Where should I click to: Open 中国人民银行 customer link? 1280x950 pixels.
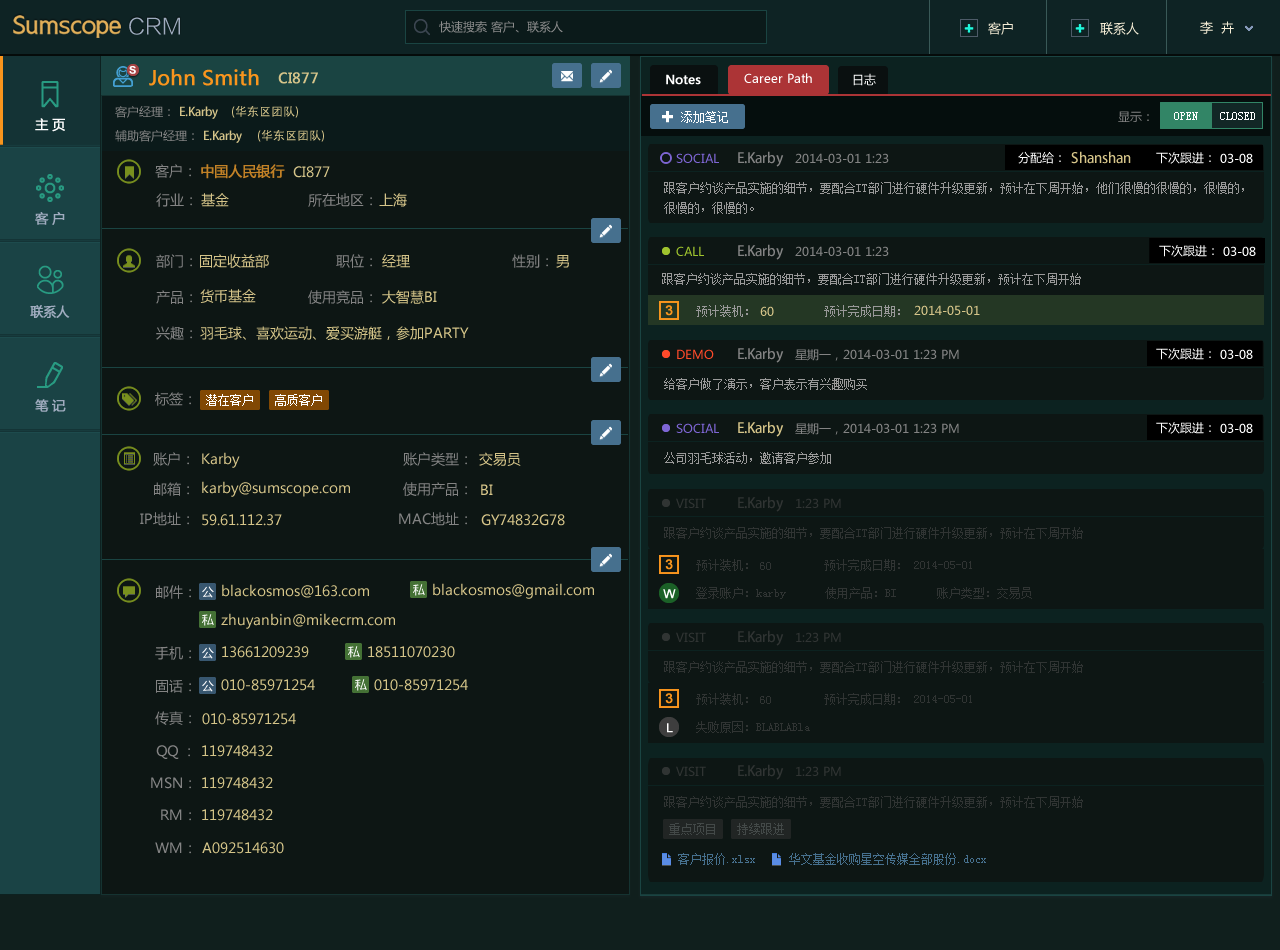pyautogui.click(x=242, y=172)
